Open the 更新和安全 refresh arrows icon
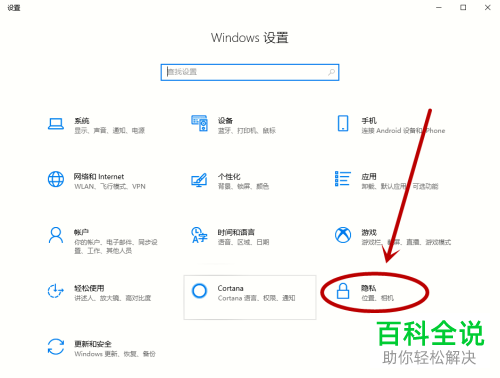 tap(56, 347)
